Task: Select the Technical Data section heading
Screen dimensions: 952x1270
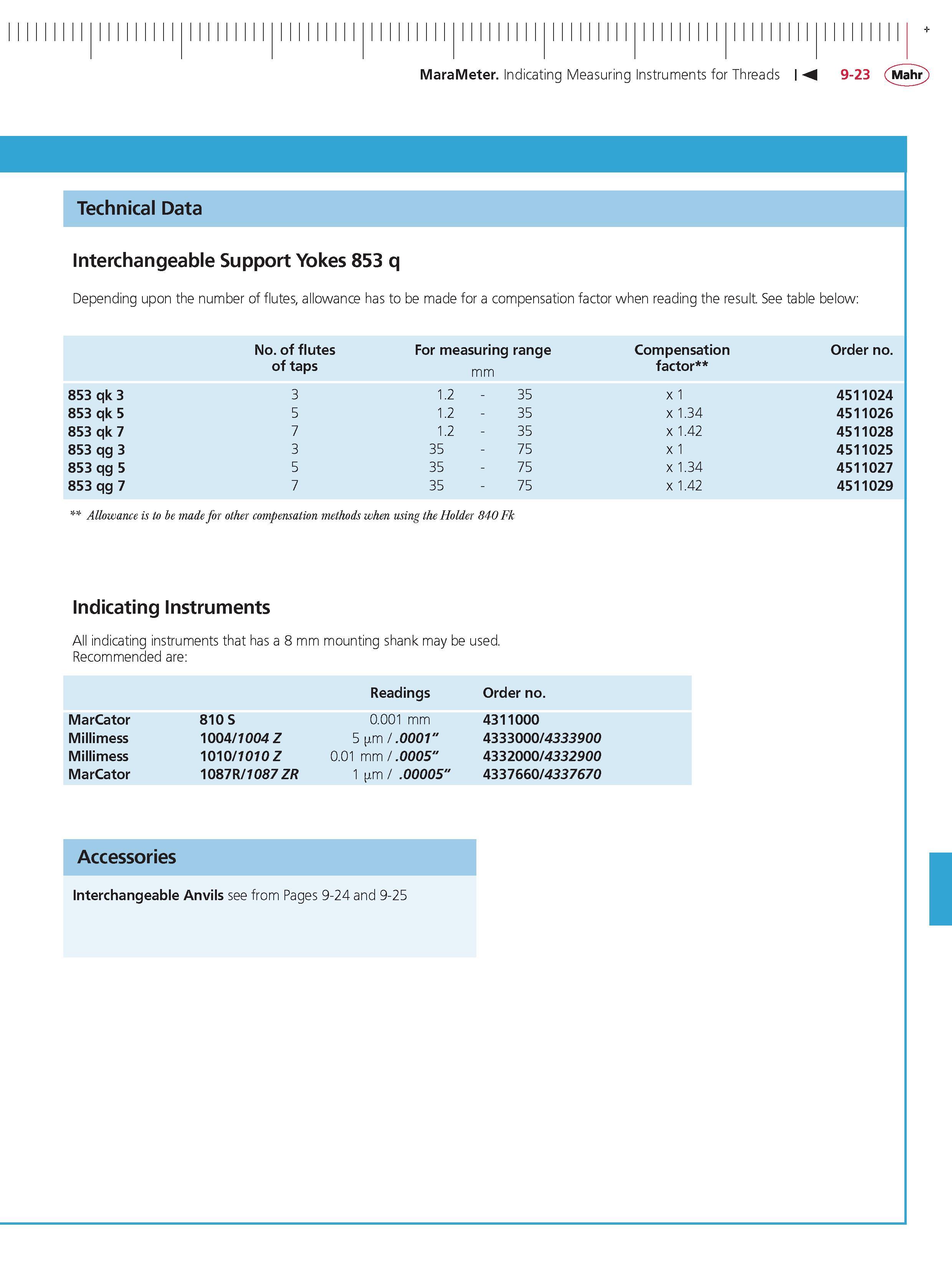Action: pyautogui.click(x=139, y=208)
